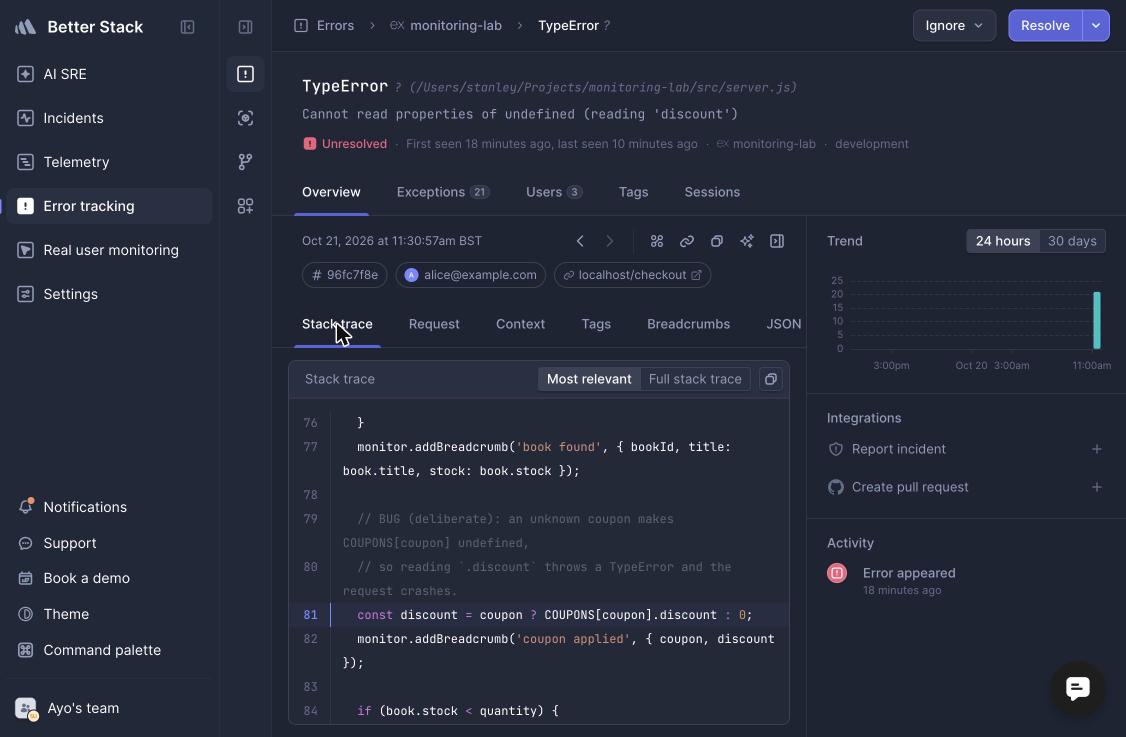Open the top-level Tags tab
The image size is (1126, 737).
[x=633, y=193]
